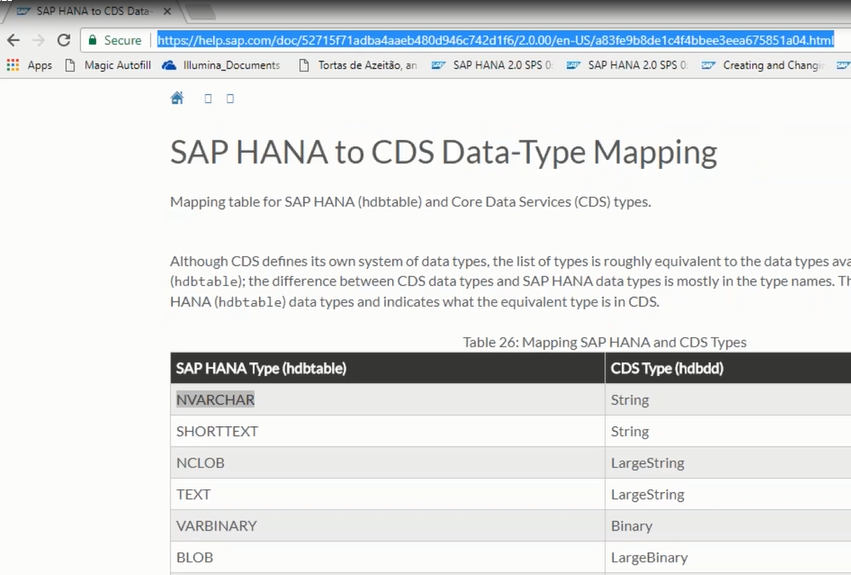The height and width of the screenshot is (575, 851).
Task: Click the green Secure padlock icon
Action: point(92,40)
